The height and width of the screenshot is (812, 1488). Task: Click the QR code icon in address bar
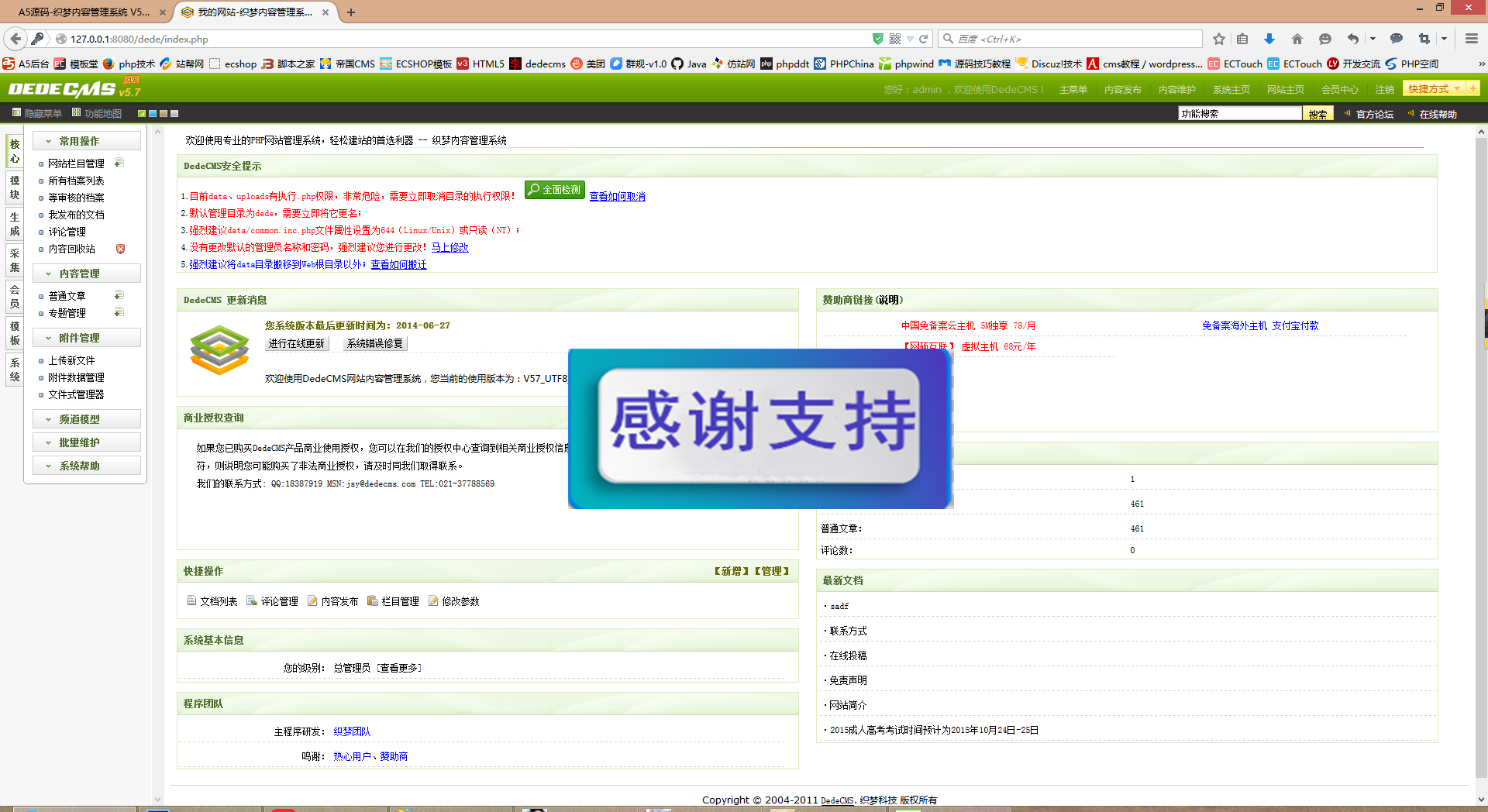click(895, 39)
